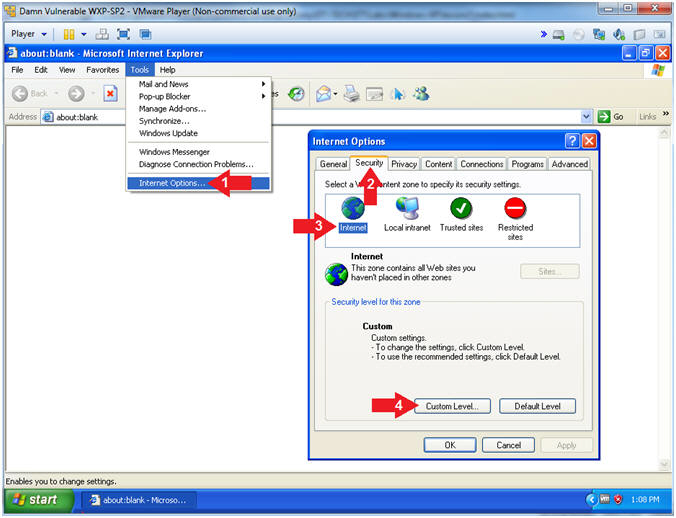Open the View menu
Viewport: 676px width, 518px height.
pyautogui.click(x=67, y=70)
